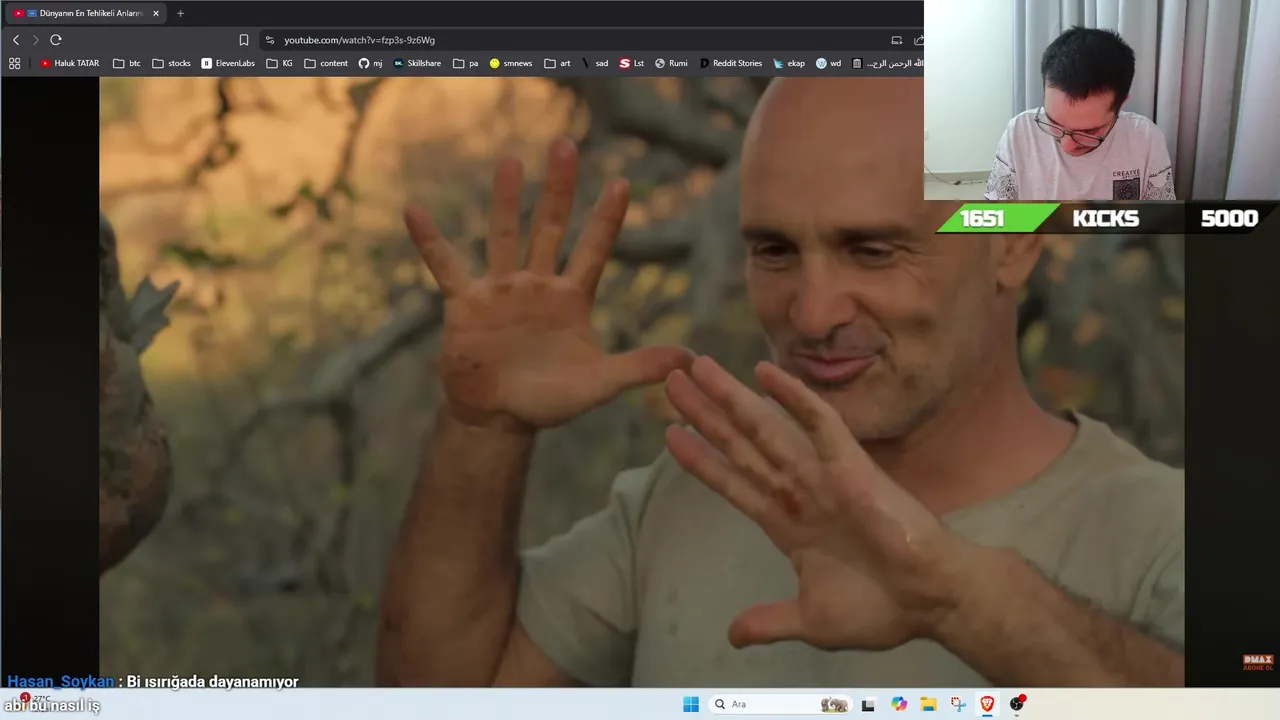
Task: Reload the YouTube page
Action: pyautogui.click(x=56, y=40)
